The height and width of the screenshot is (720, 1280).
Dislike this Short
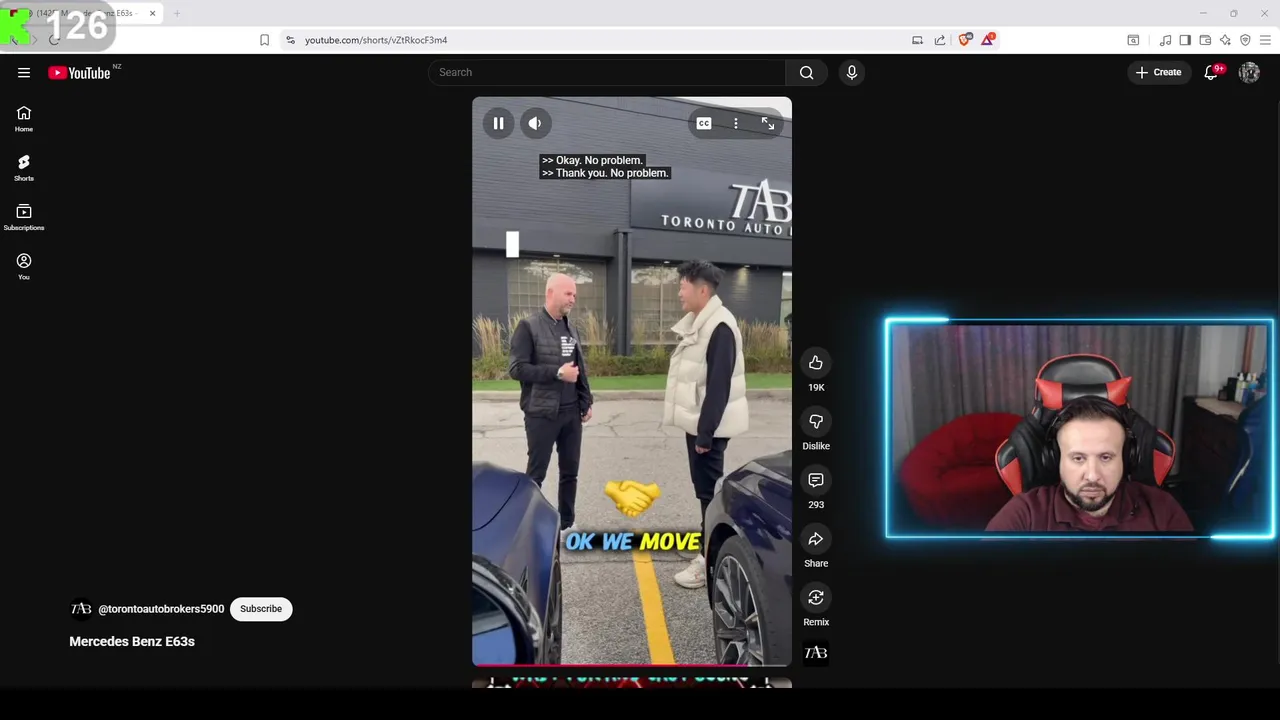pos(816,422)
